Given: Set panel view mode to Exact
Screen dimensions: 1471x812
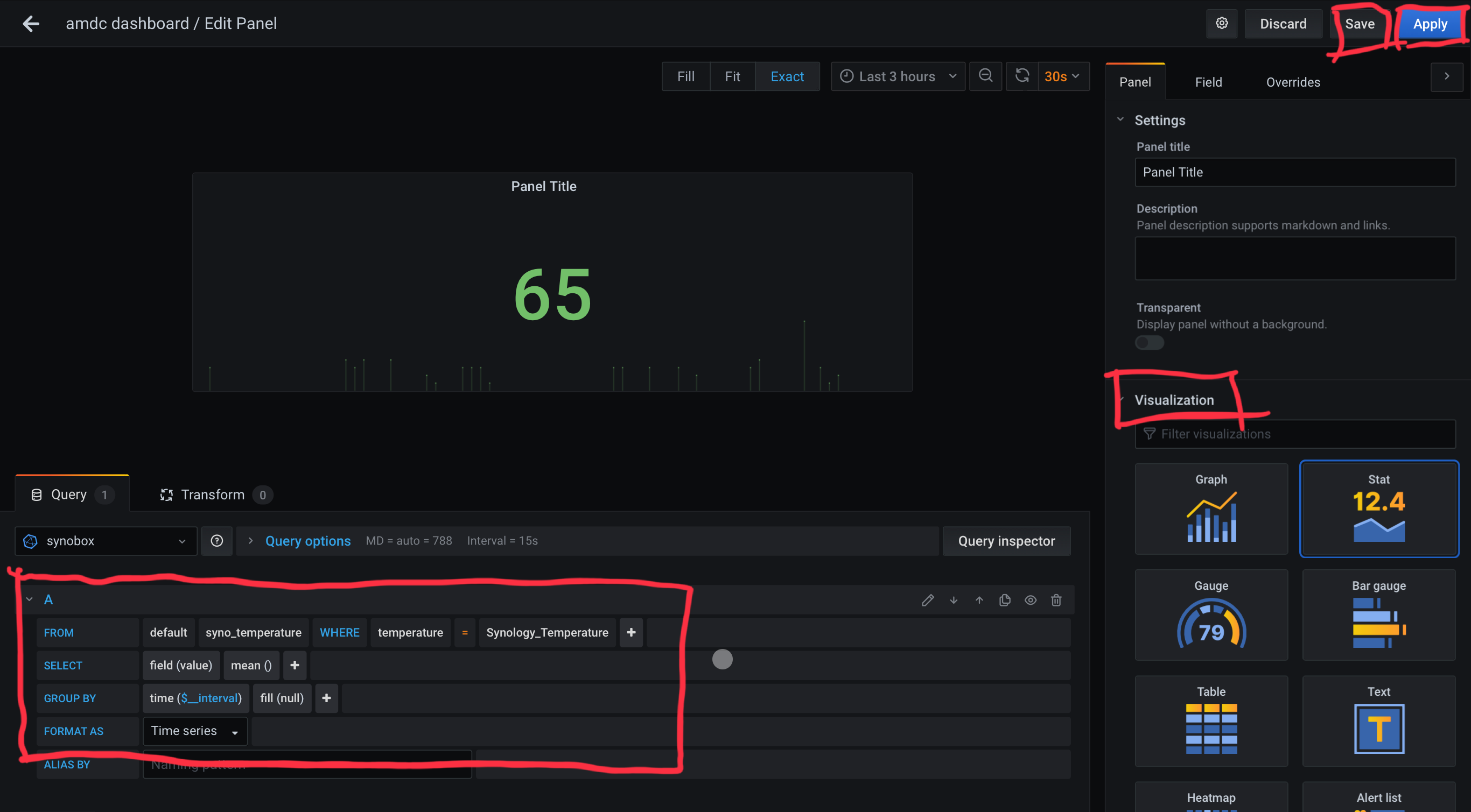Looking at the screenshot, I should [788, 76].
